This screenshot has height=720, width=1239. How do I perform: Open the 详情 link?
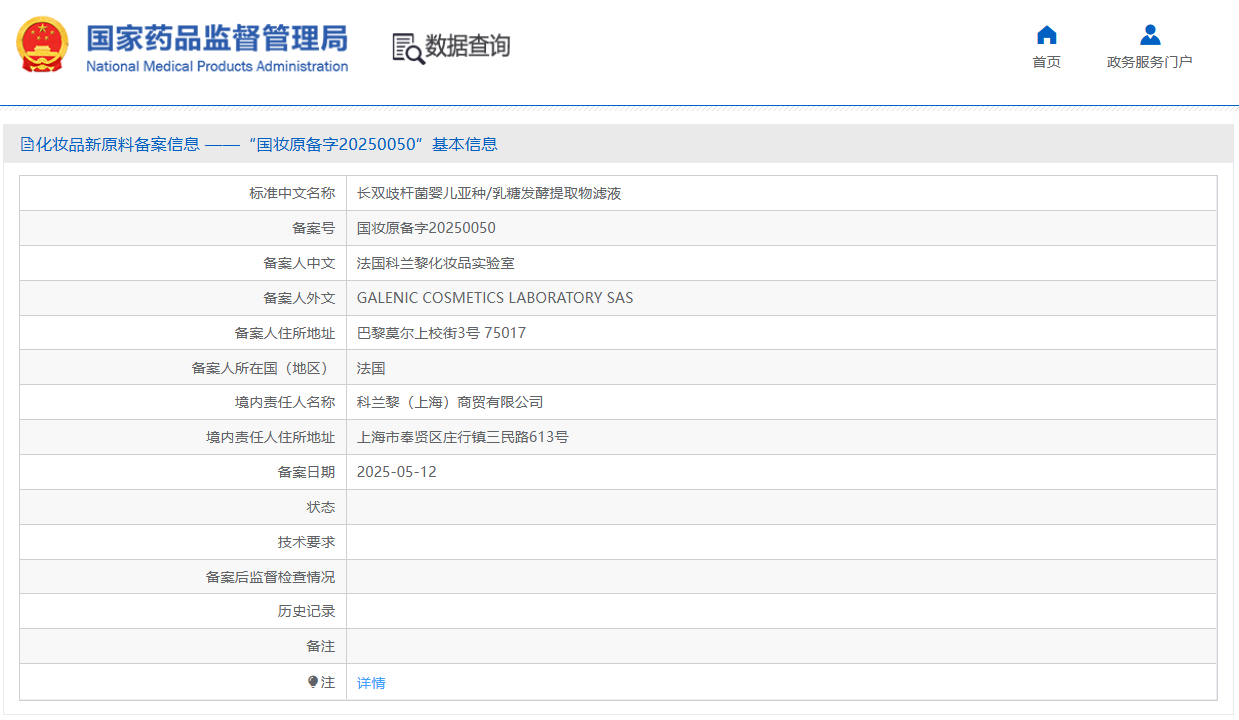(x=371, y=683)
